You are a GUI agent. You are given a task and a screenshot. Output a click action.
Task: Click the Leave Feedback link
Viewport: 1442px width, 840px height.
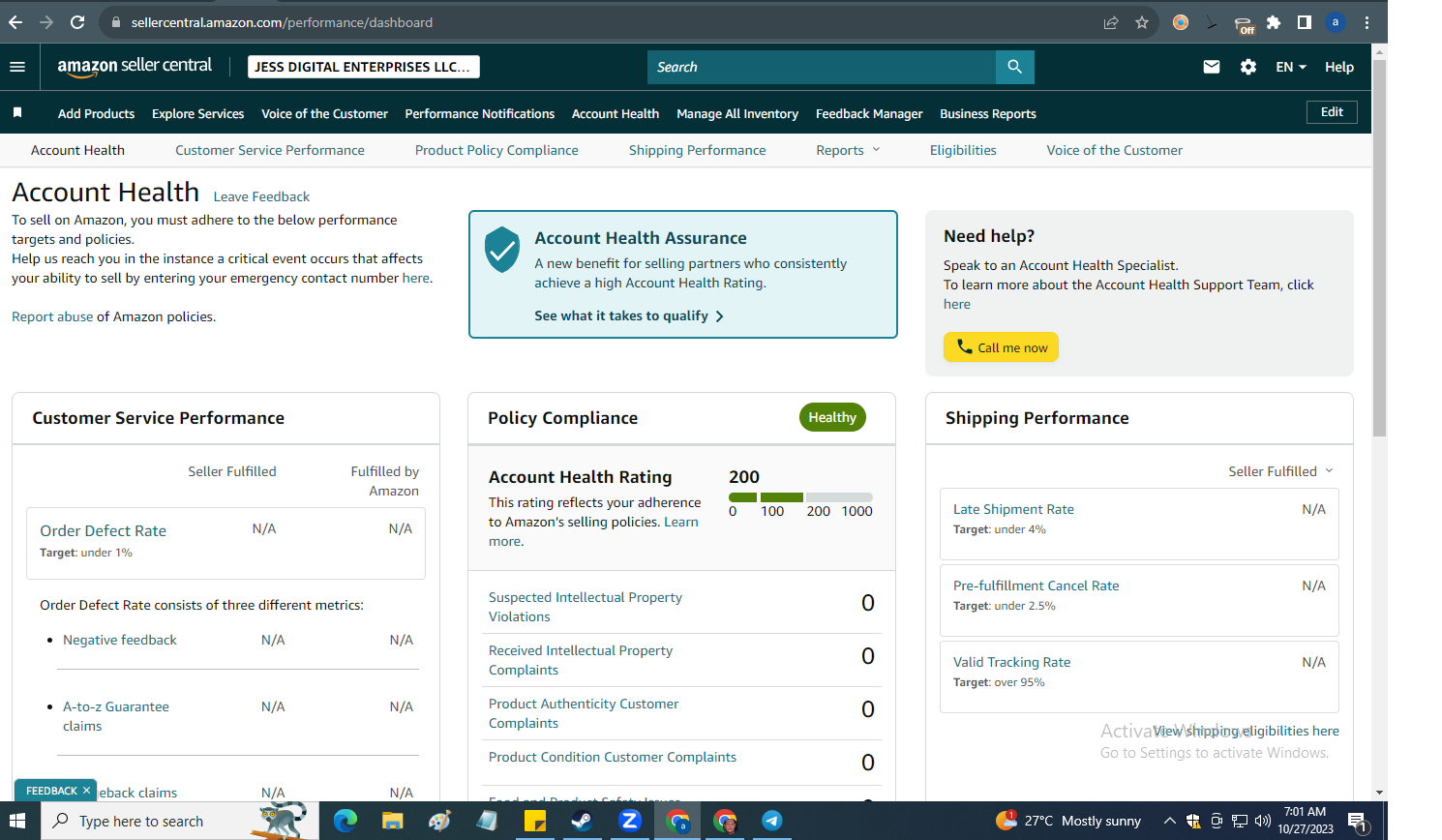click(261, 196)
